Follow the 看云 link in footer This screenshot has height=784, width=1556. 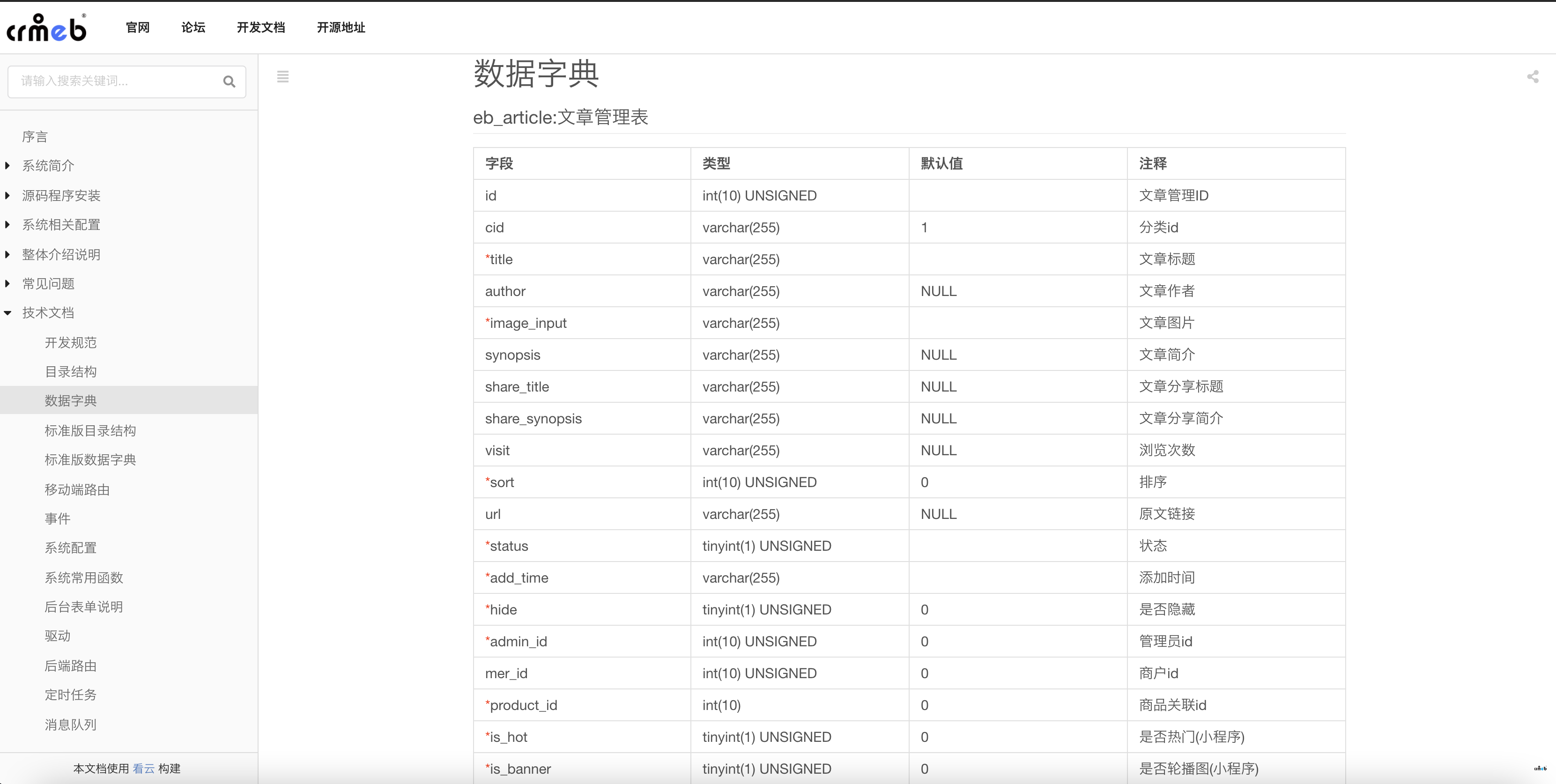click(144, 768)
